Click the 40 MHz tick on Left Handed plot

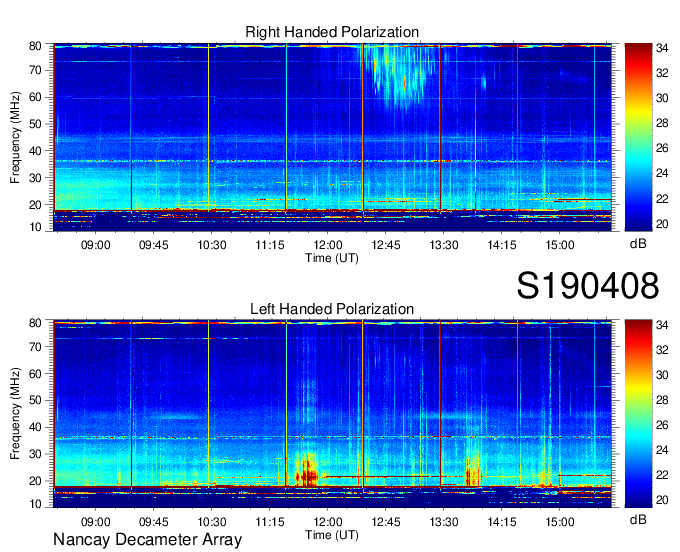pos(35,427)
